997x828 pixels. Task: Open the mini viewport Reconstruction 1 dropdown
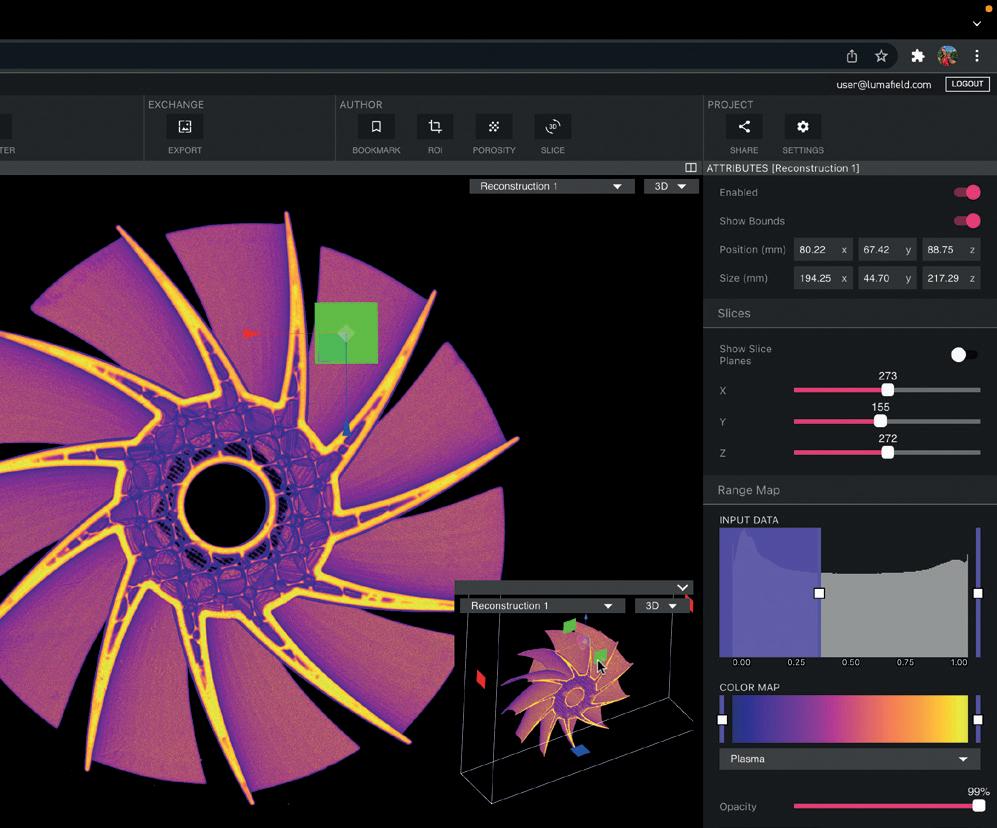(x=542, y=605)
